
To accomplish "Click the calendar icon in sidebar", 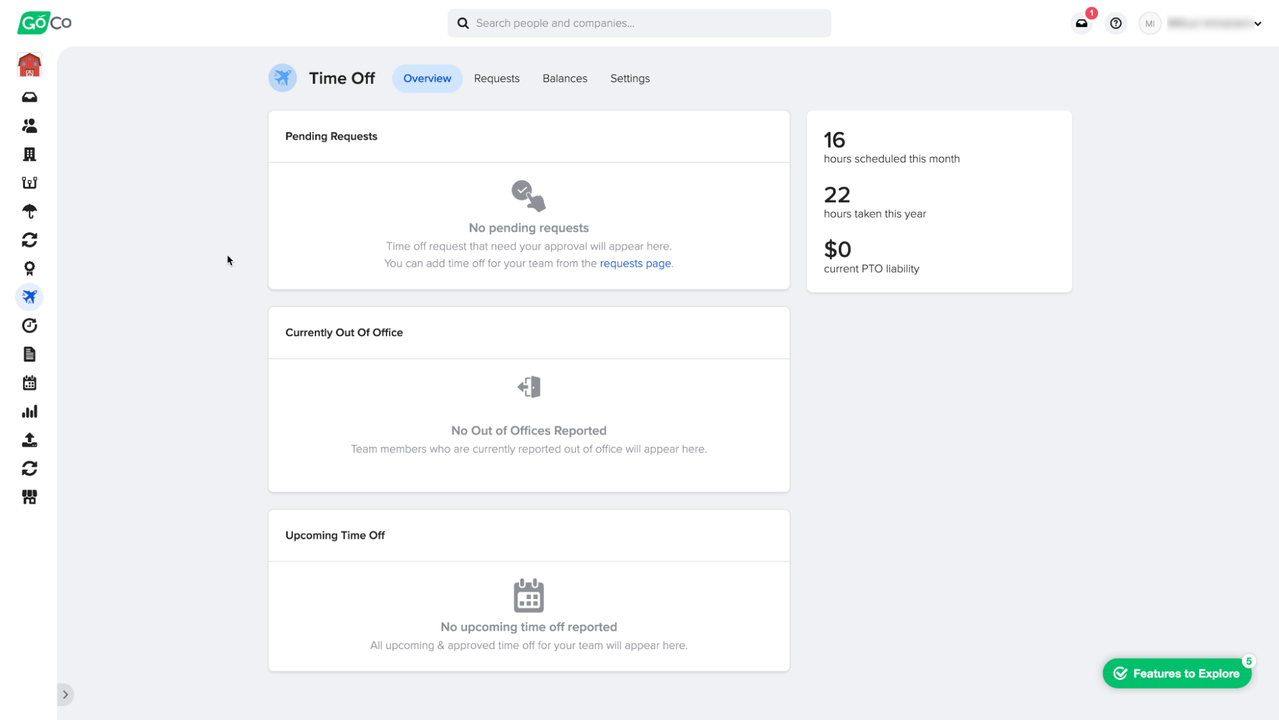I will point(29,383).
